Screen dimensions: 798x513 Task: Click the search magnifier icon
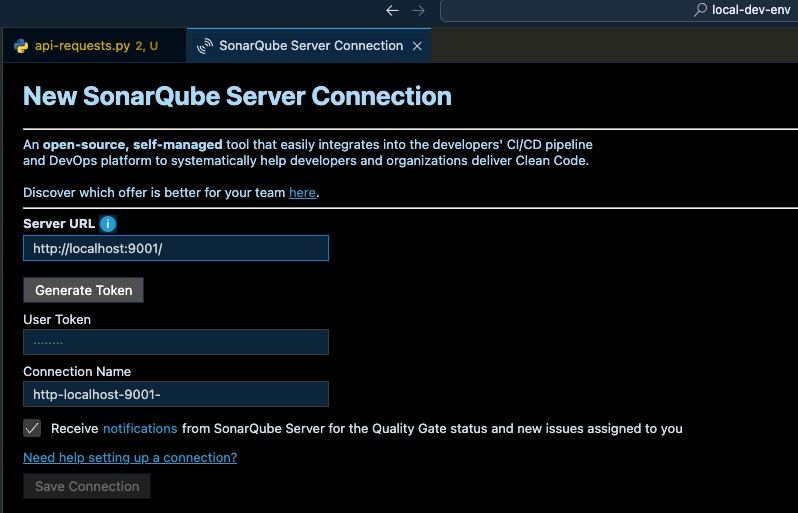point(701,10)
